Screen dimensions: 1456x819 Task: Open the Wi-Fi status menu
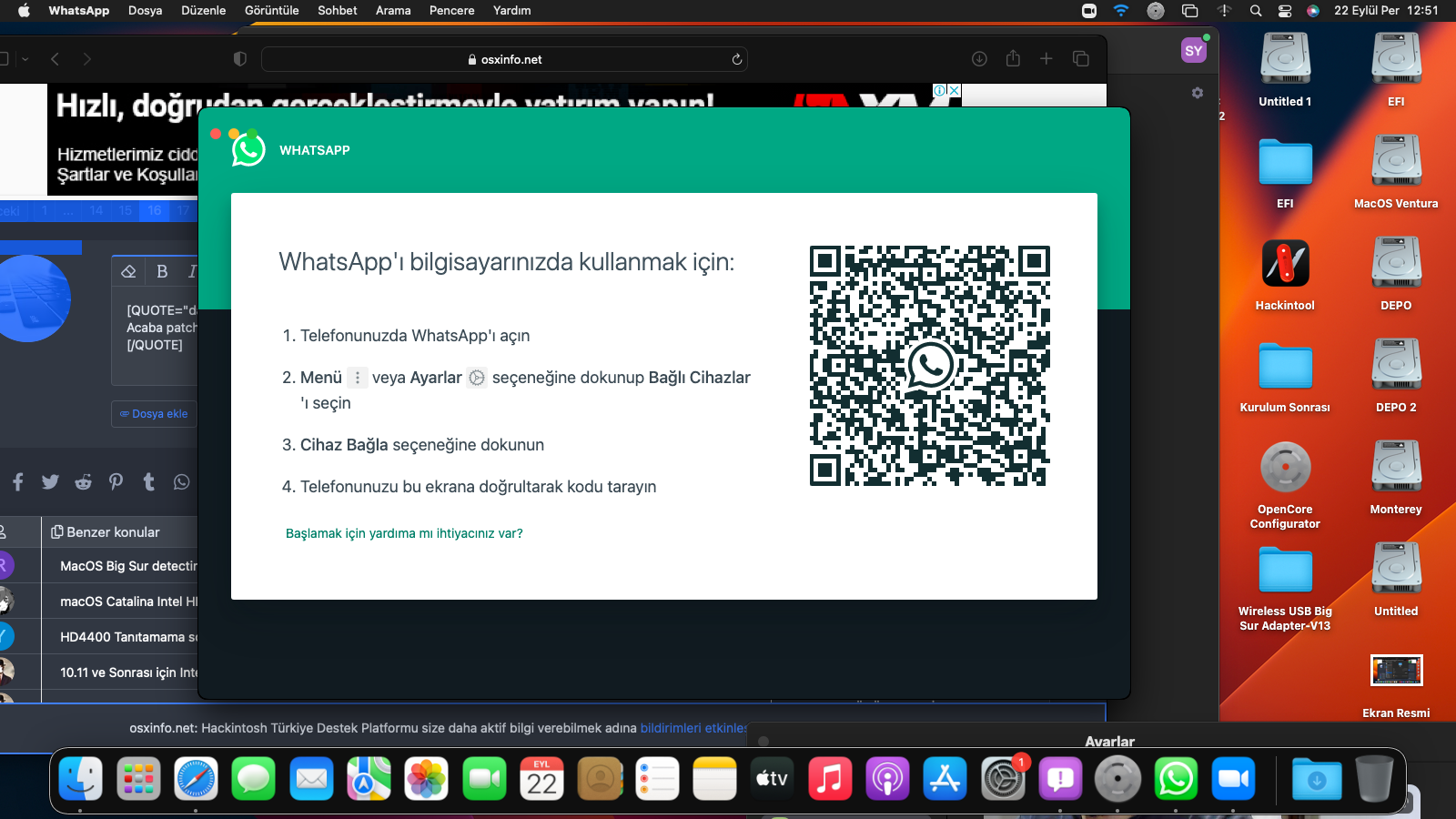(x=1121, y=11)
